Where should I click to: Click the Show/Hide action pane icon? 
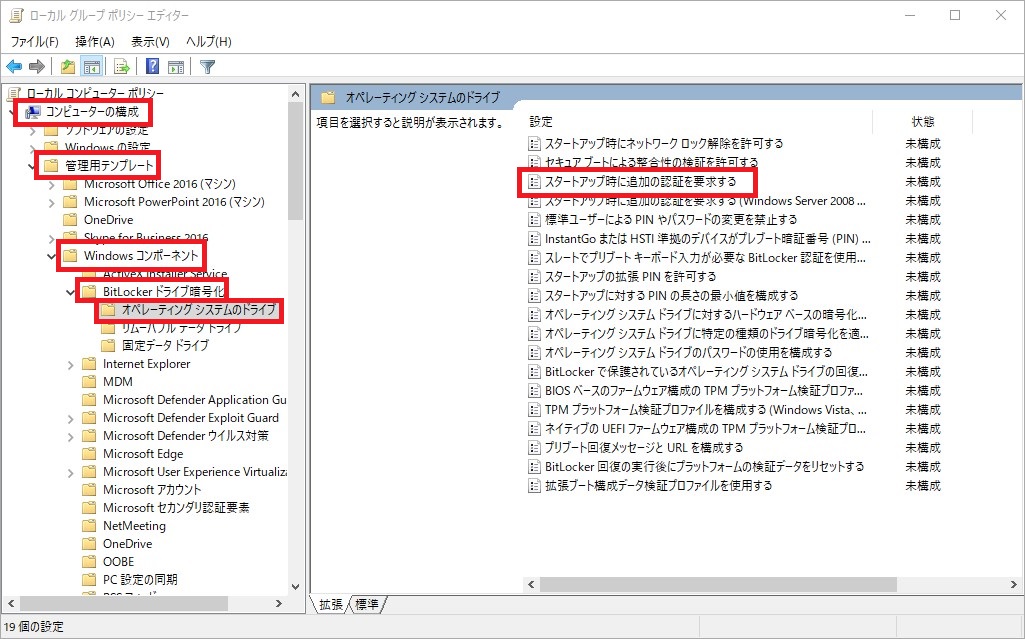pos(176,67)
